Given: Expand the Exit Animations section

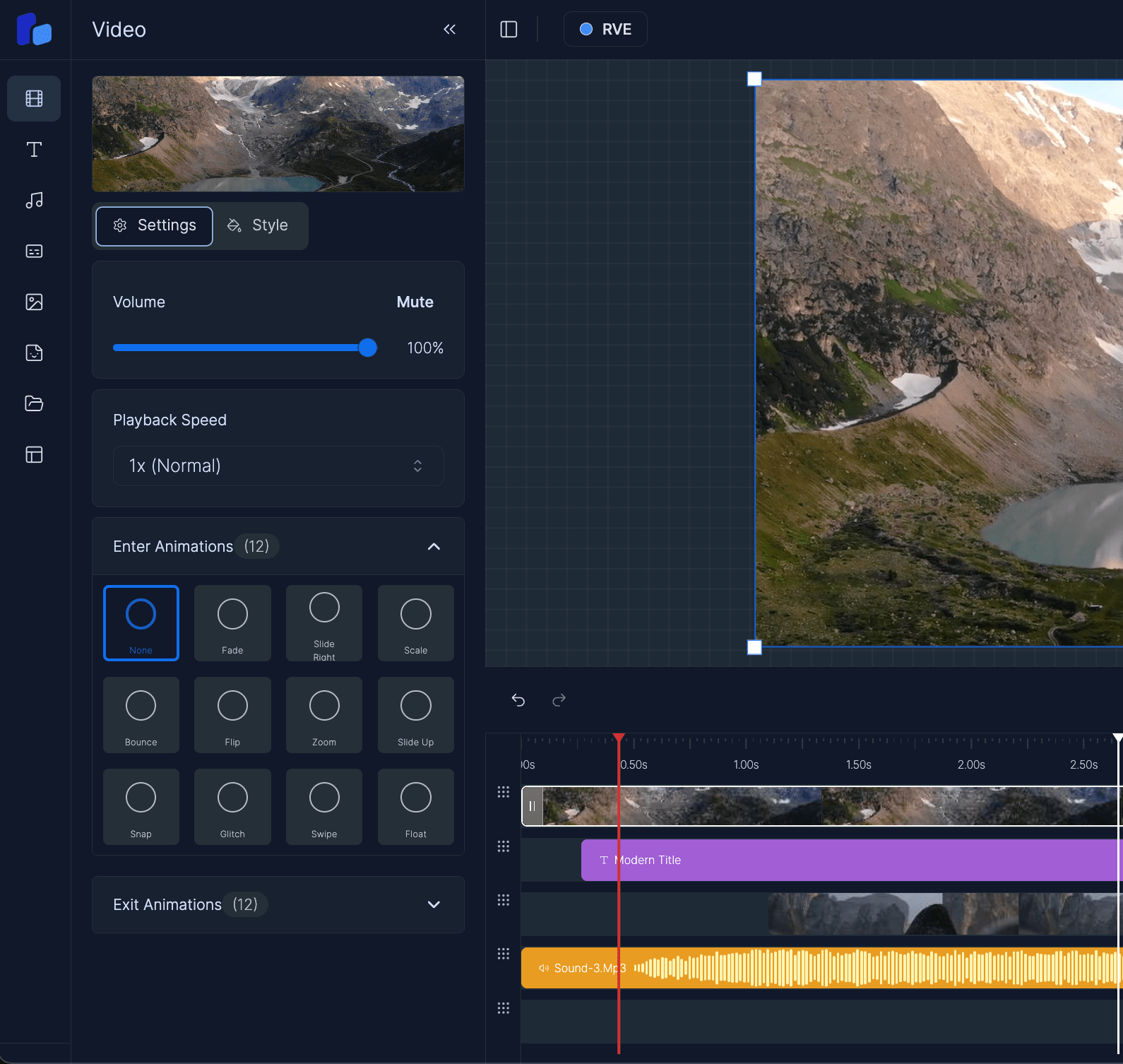Looking at the screenshot, I should click(x=434, y=904).
